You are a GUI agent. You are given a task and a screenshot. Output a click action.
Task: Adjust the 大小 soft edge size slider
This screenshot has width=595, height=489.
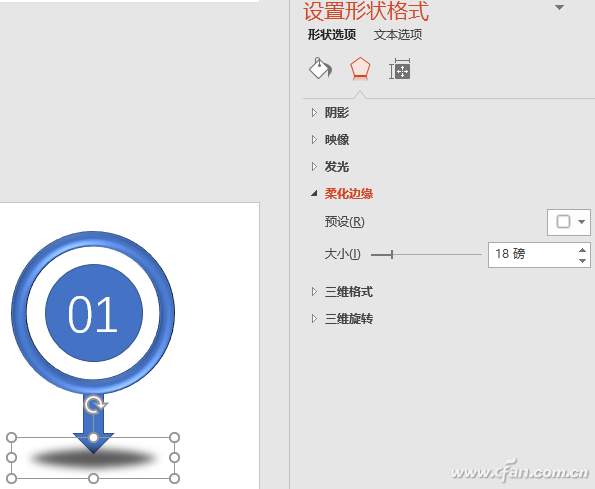point(392,255)
